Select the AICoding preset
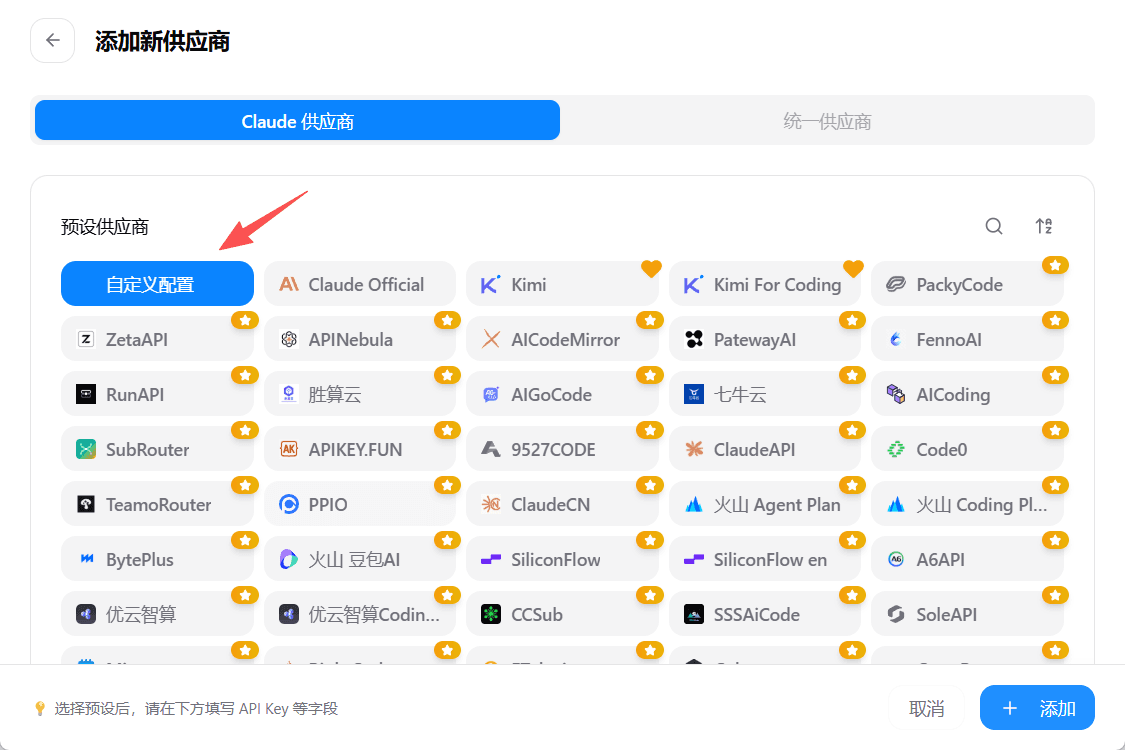The image size is (1125, 750). pyautogui.click(x=967, y=394)
